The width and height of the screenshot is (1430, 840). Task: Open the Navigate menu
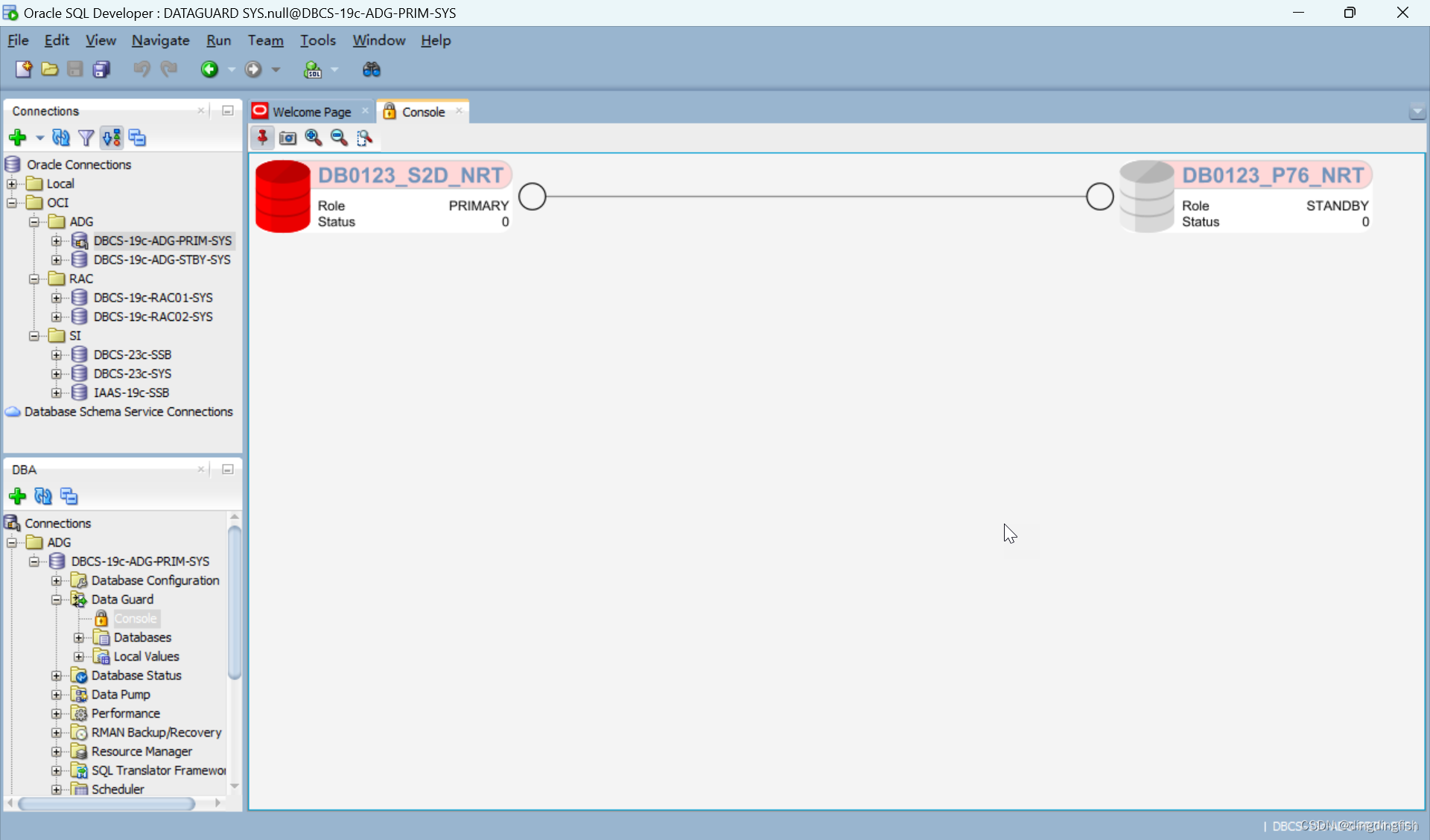point(160,40)
